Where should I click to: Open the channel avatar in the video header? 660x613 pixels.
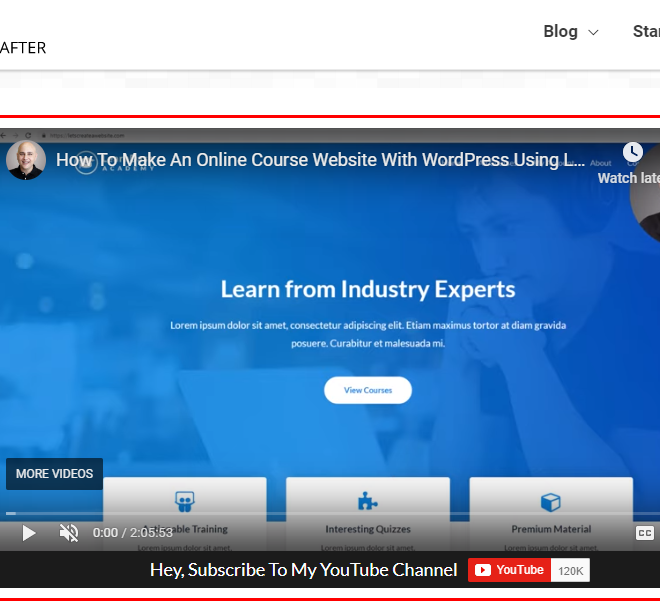[26, 160]
